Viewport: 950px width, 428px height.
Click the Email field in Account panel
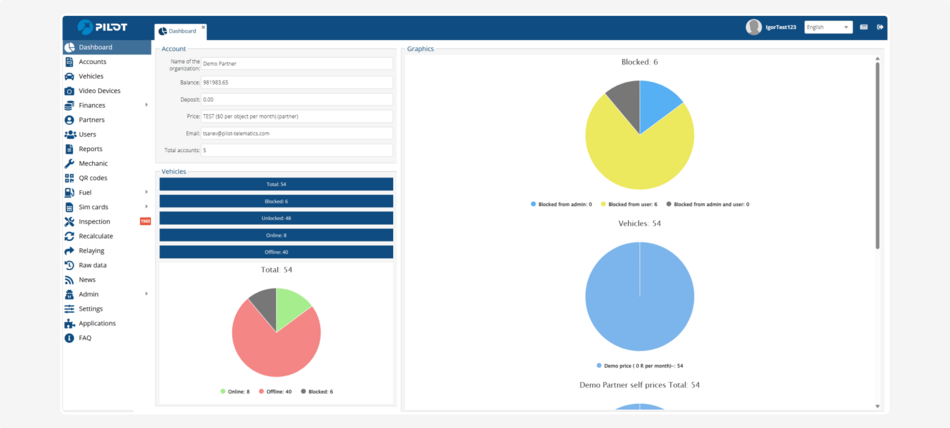click(x=296, y=133)
